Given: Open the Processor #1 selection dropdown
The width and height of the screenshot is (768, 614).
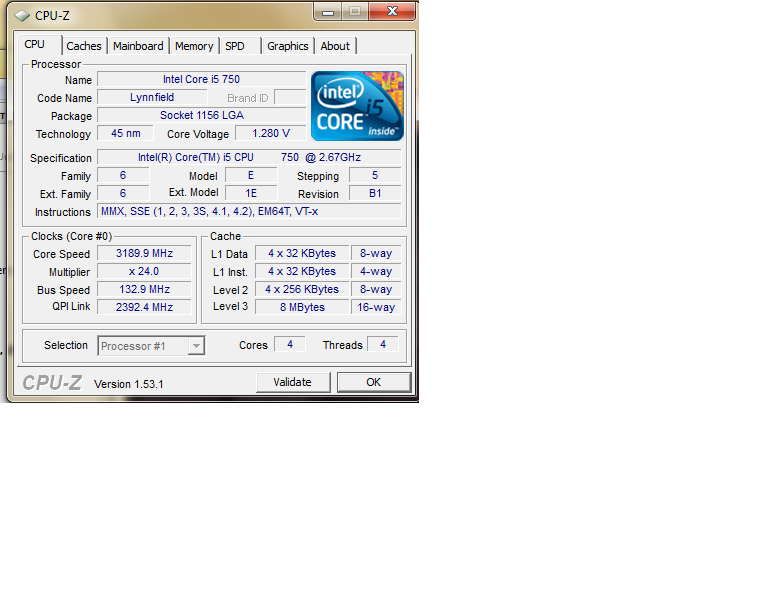Looking at the screenshot, I should coord(151,346).
